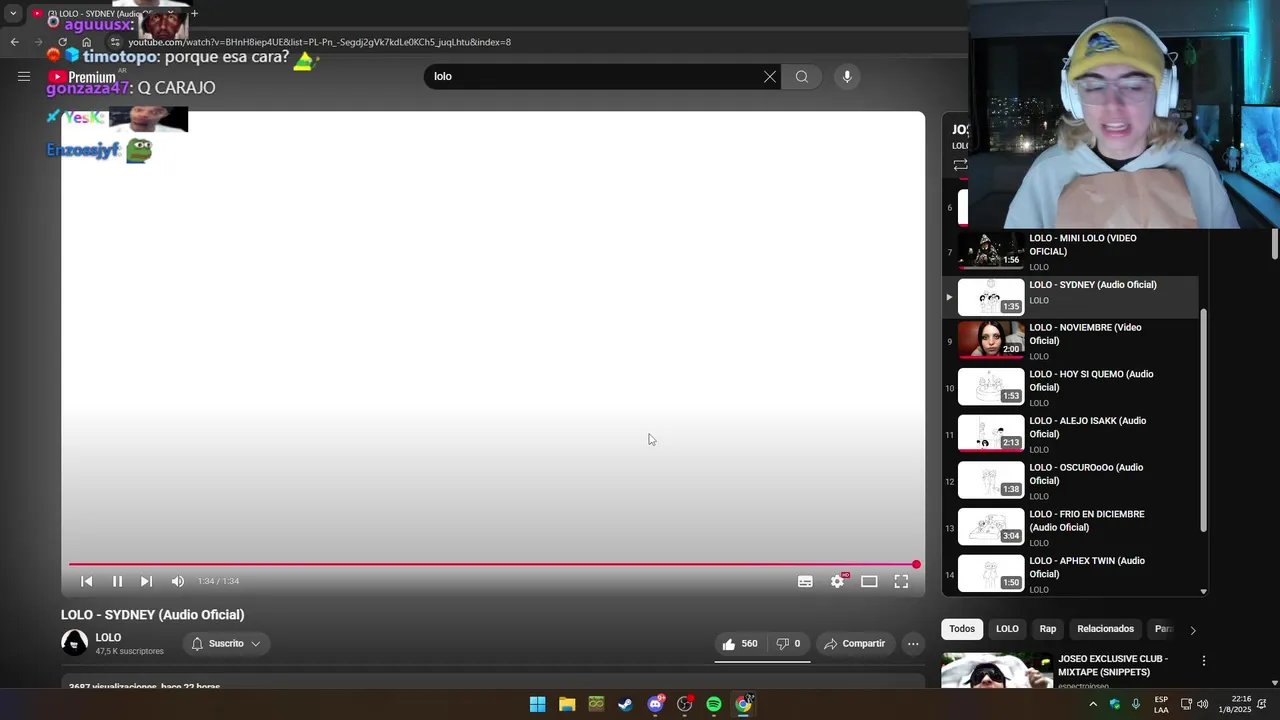Image resolution: width=1280 pixels, height=720 pixels.
Task: Select the Rap filter chip
Action: tap(1048, 629)
